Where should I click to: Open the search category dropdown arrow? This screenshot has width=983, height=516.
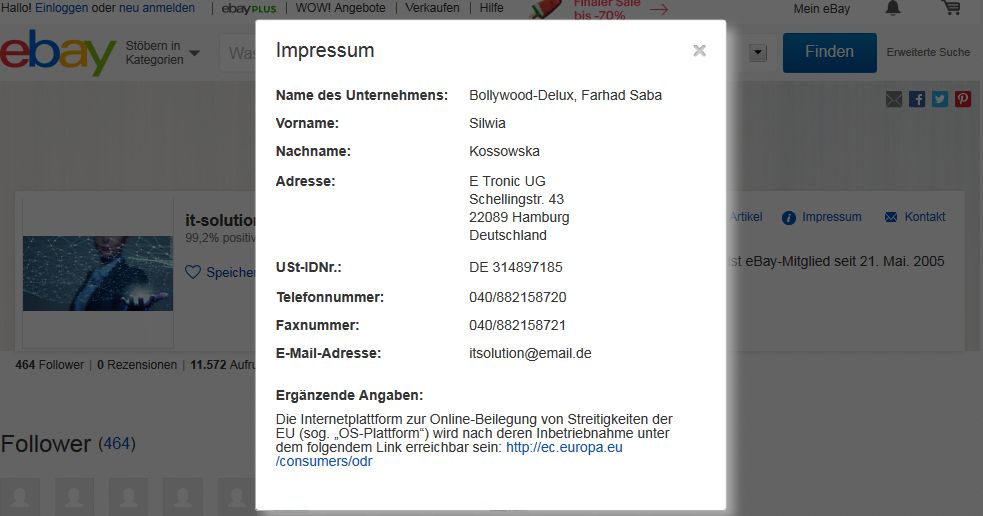click(x=758, y=53)
